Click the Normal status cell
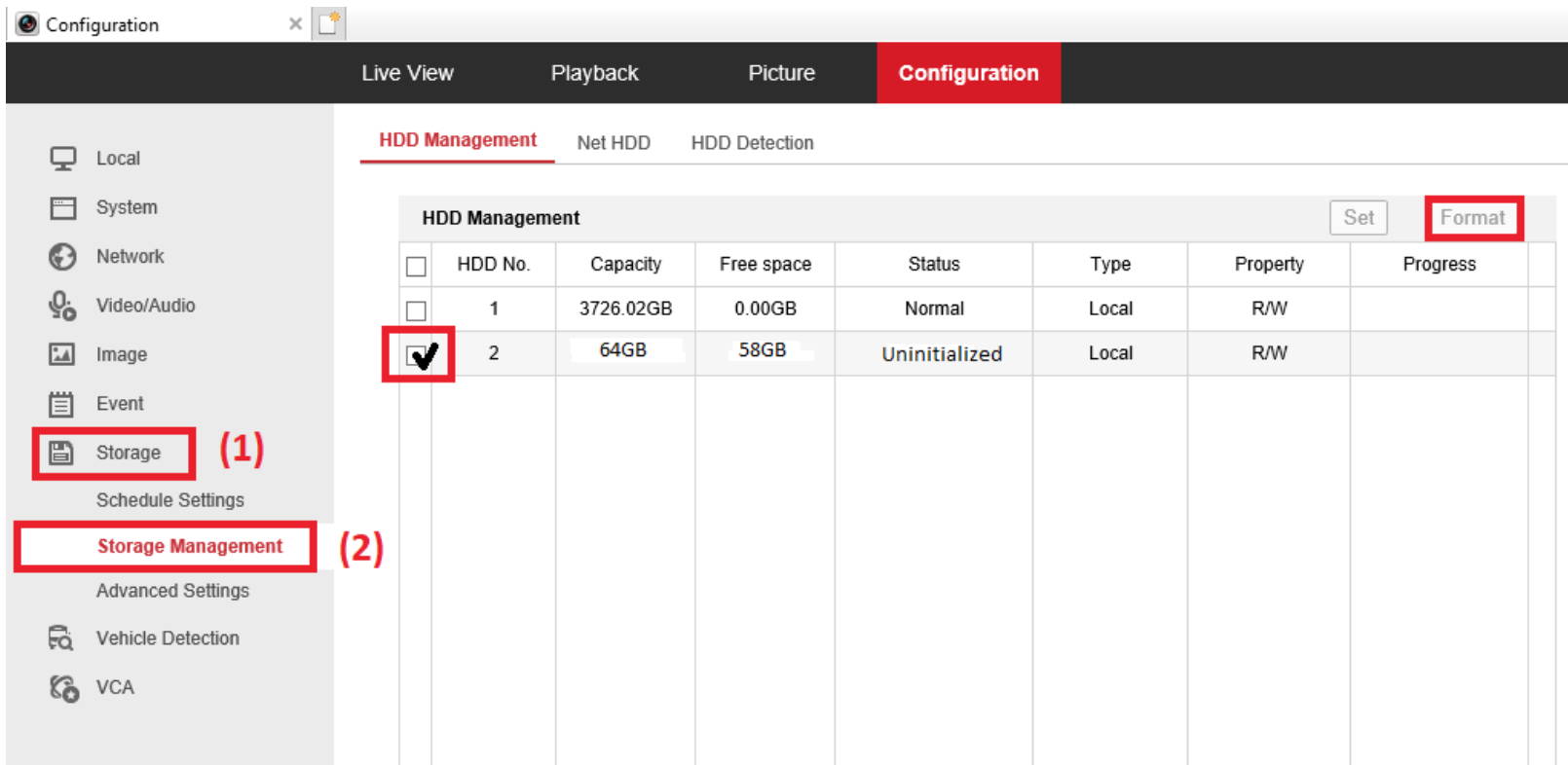Image resolution: width=1568 pixels, height=765 pixels. 934,309
